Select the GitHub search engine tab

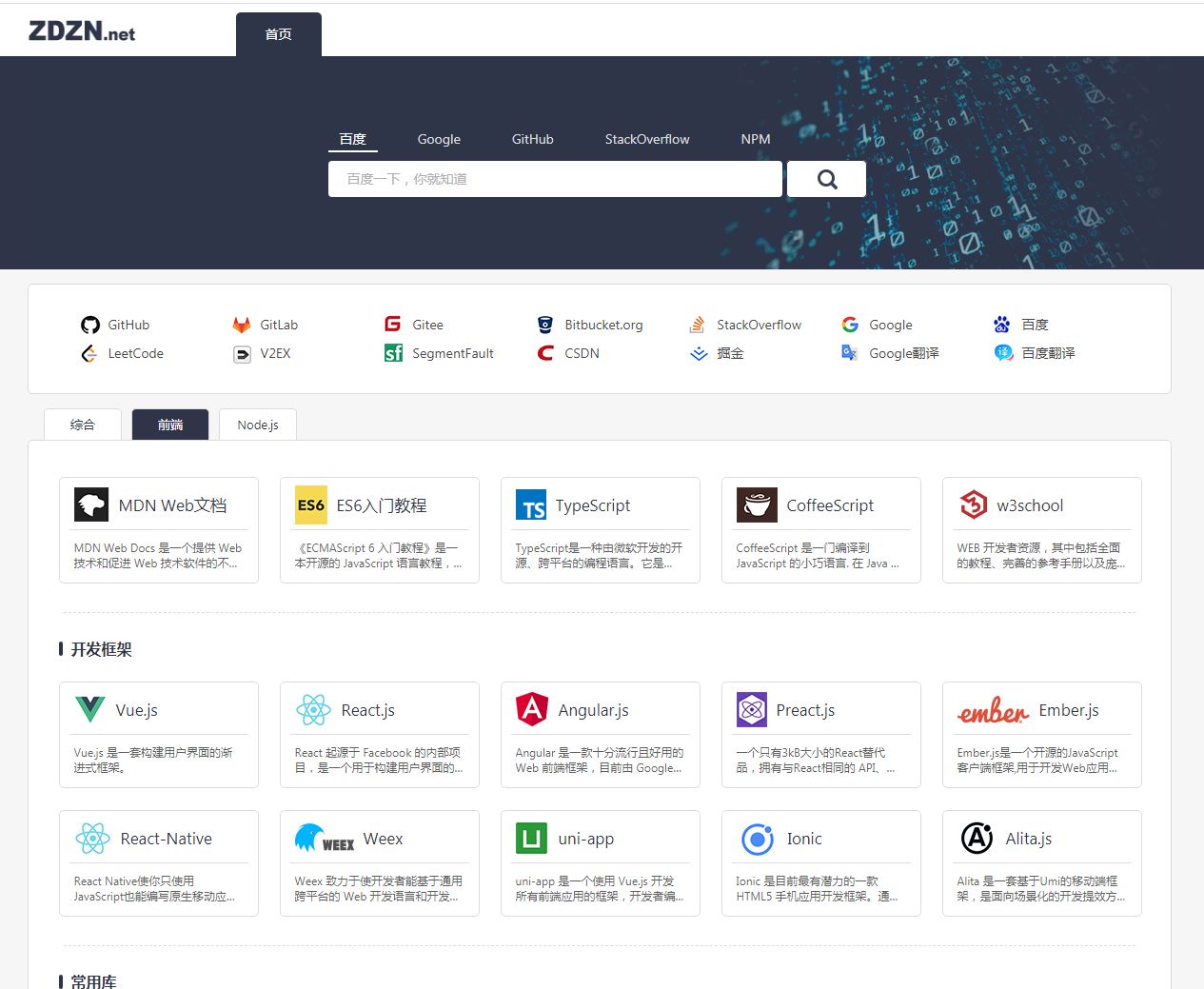tap(532, 139)
